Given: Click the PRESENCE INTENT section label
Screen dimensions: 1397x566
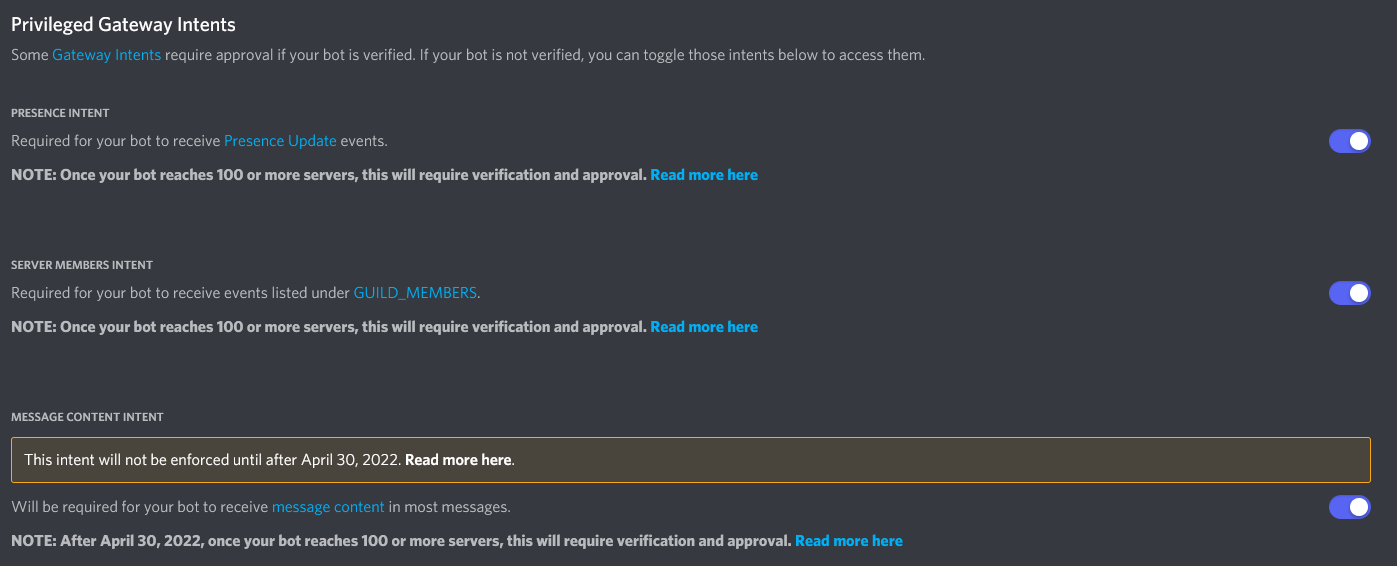Looking at the screenshot, I should point(60,113).
